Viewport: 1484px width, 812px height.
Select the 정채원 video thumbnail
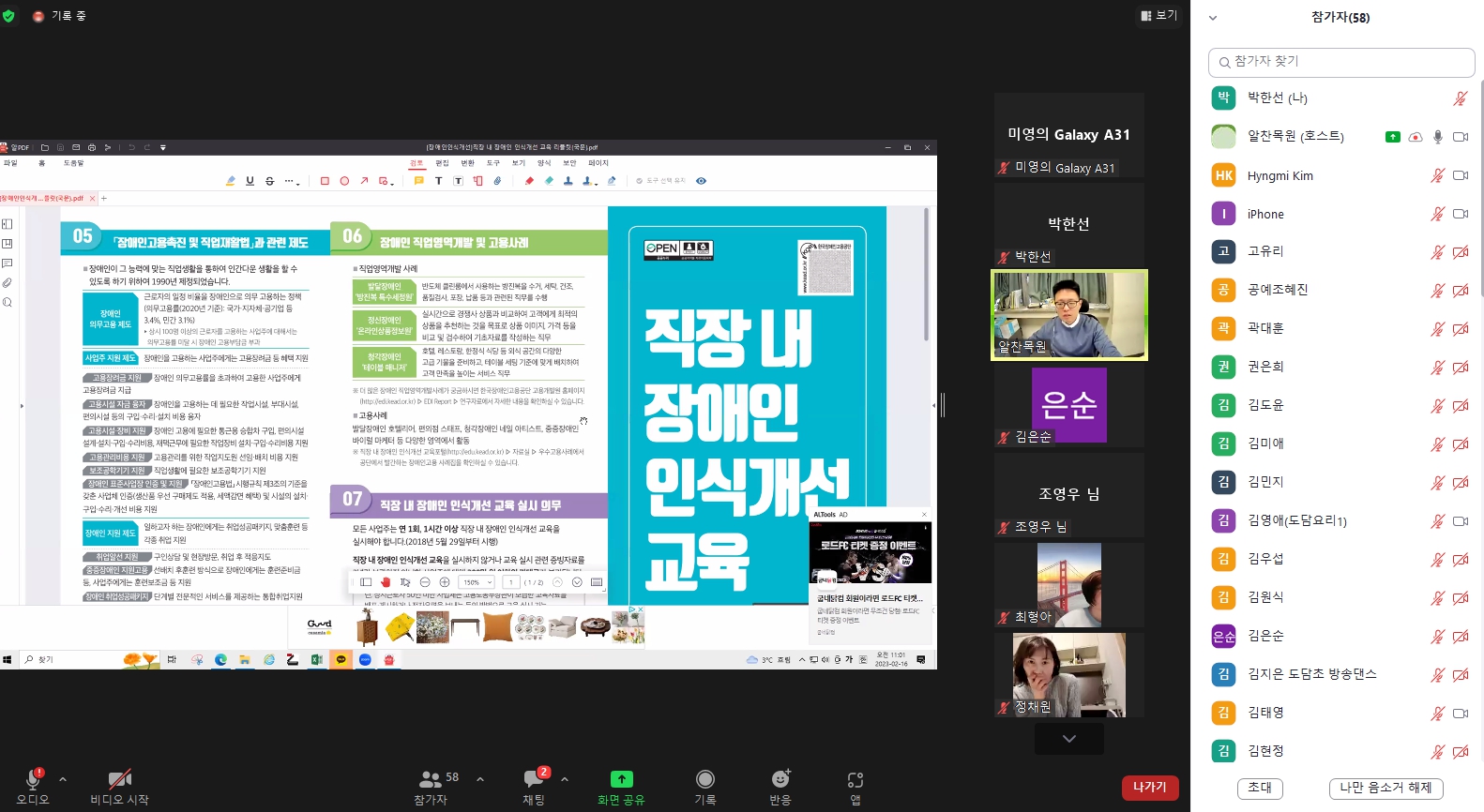click(1069, 675)
